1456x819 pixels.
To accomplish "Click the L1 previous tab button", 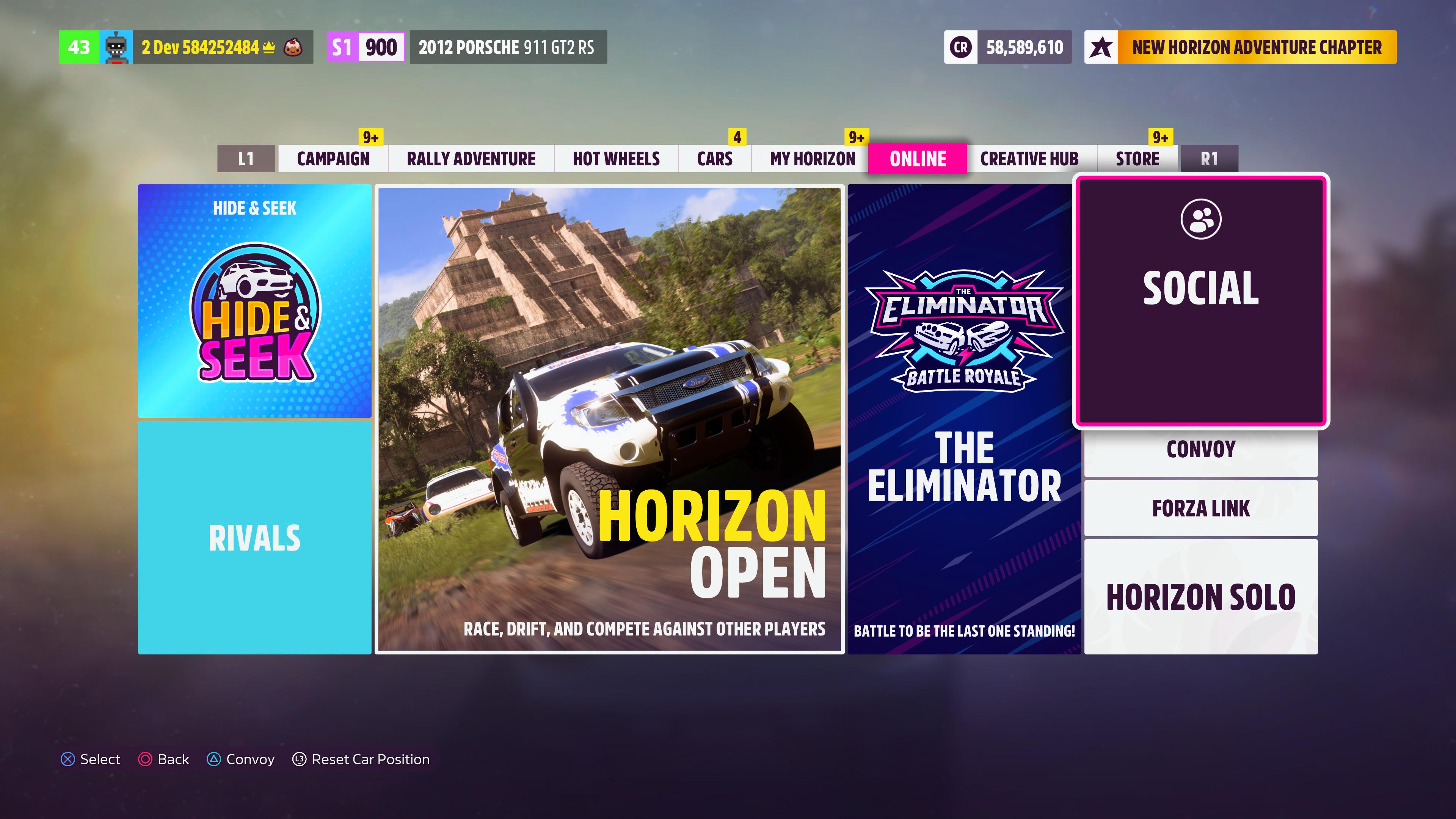I will 246,159.
